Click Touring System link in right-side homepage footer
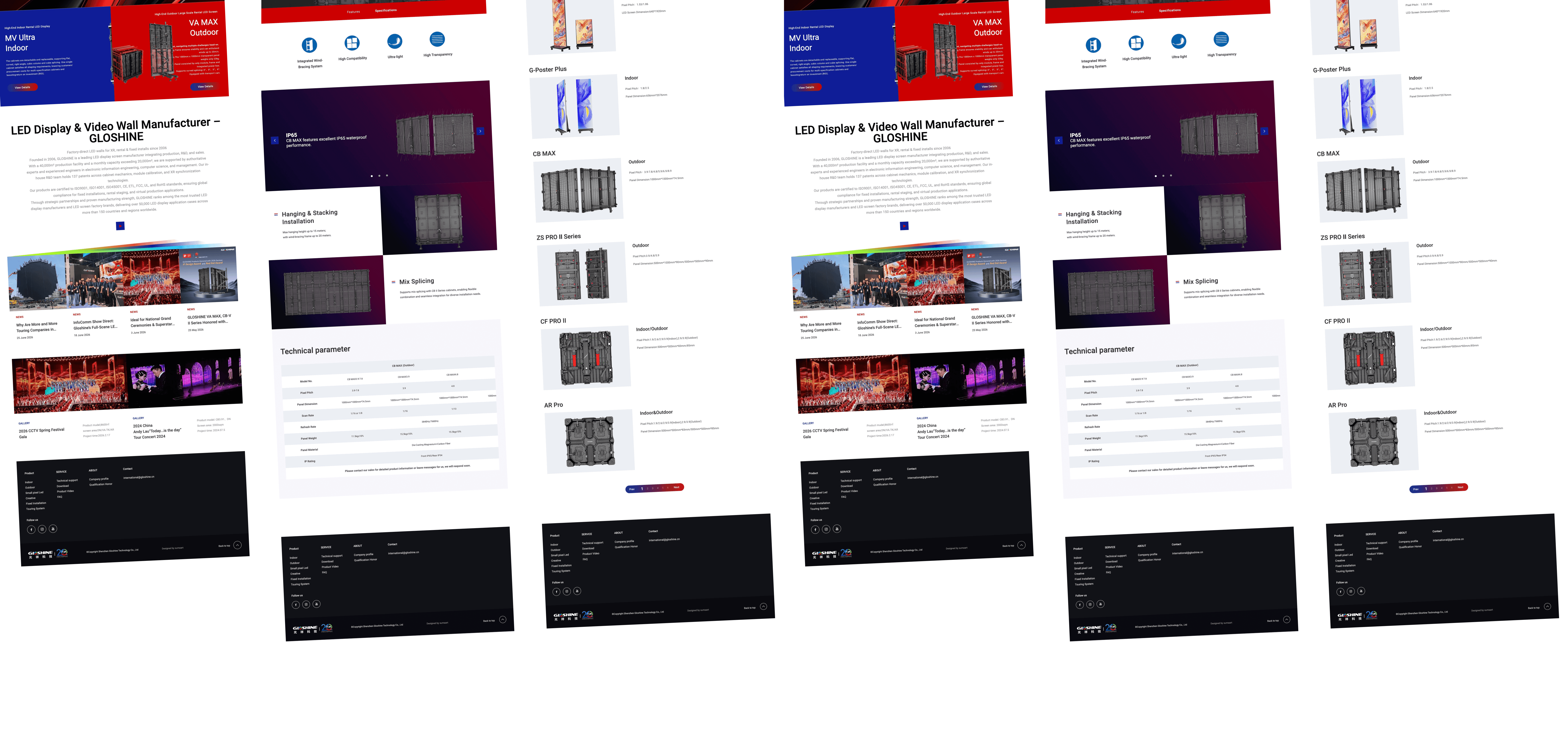Image resolution: width=1568 pixels, height=735 pixels. (819, 509)
